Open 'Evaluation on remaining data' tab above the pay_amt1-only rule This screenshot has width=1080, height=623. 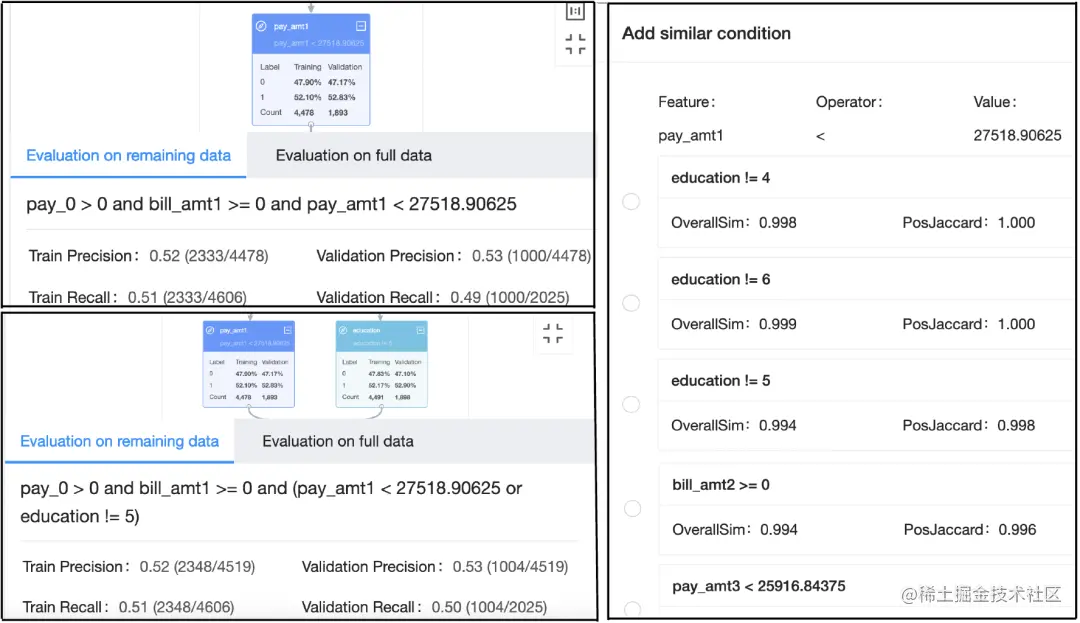pyautogui.click(x=128, y=156)
